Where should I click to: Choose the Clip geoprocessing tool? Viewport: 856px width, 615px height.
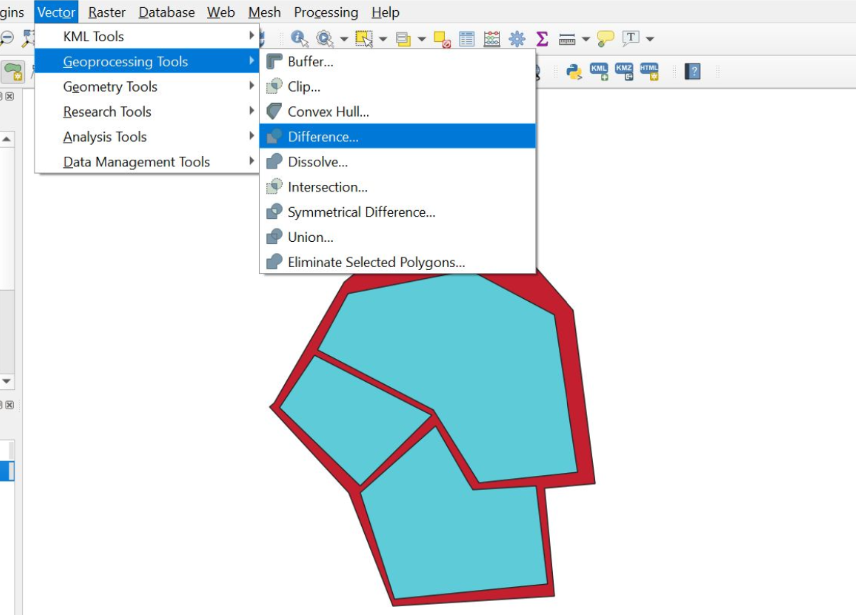tap(397, 86)
